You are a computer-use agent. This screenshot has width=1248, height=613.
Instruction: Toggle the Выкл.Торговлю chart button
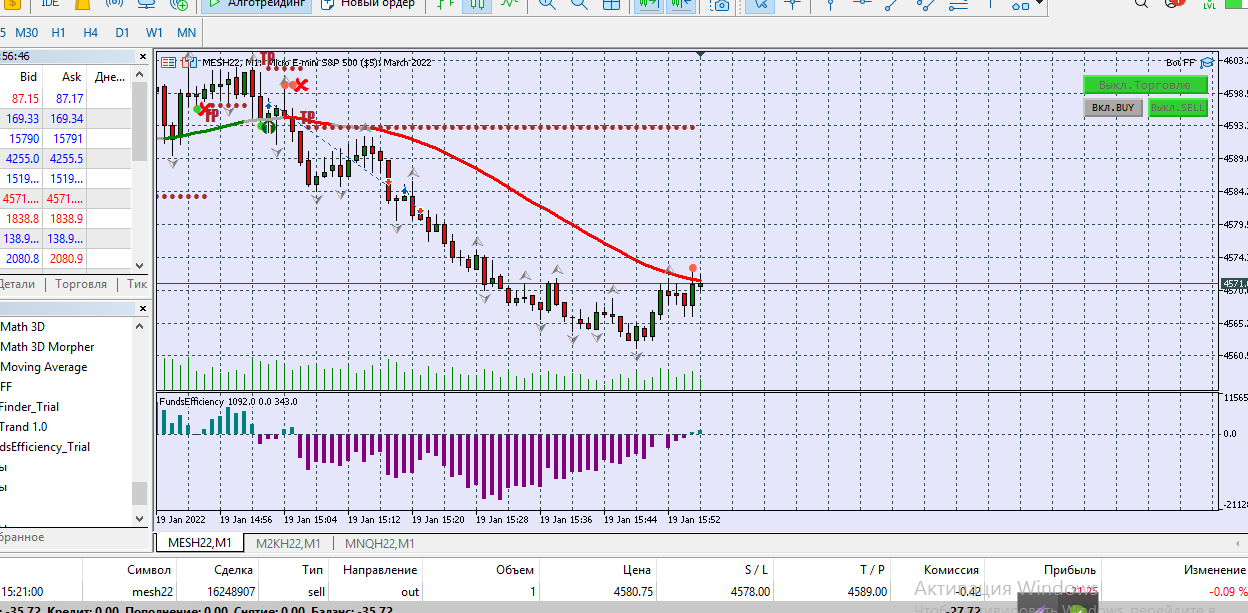1145,85
